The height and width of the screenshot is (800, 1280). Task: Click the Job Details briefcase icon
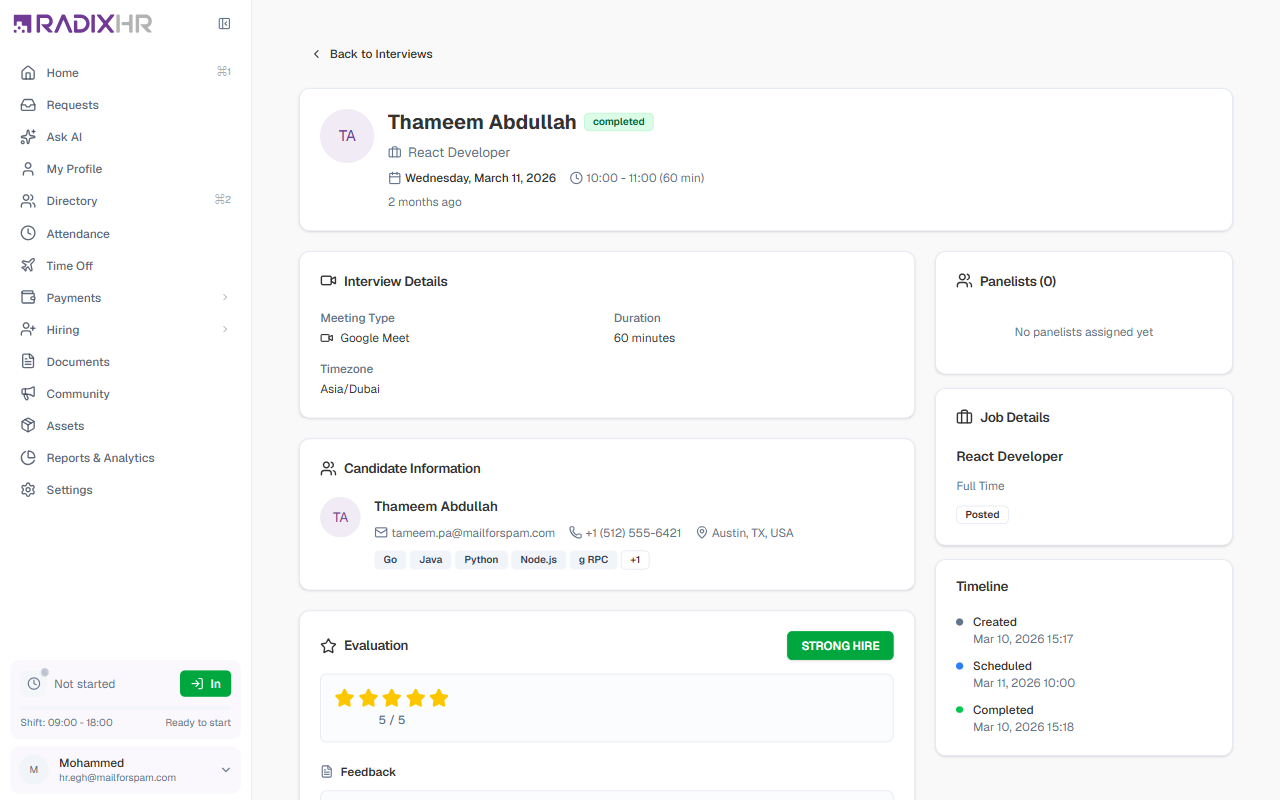(964, 417)
